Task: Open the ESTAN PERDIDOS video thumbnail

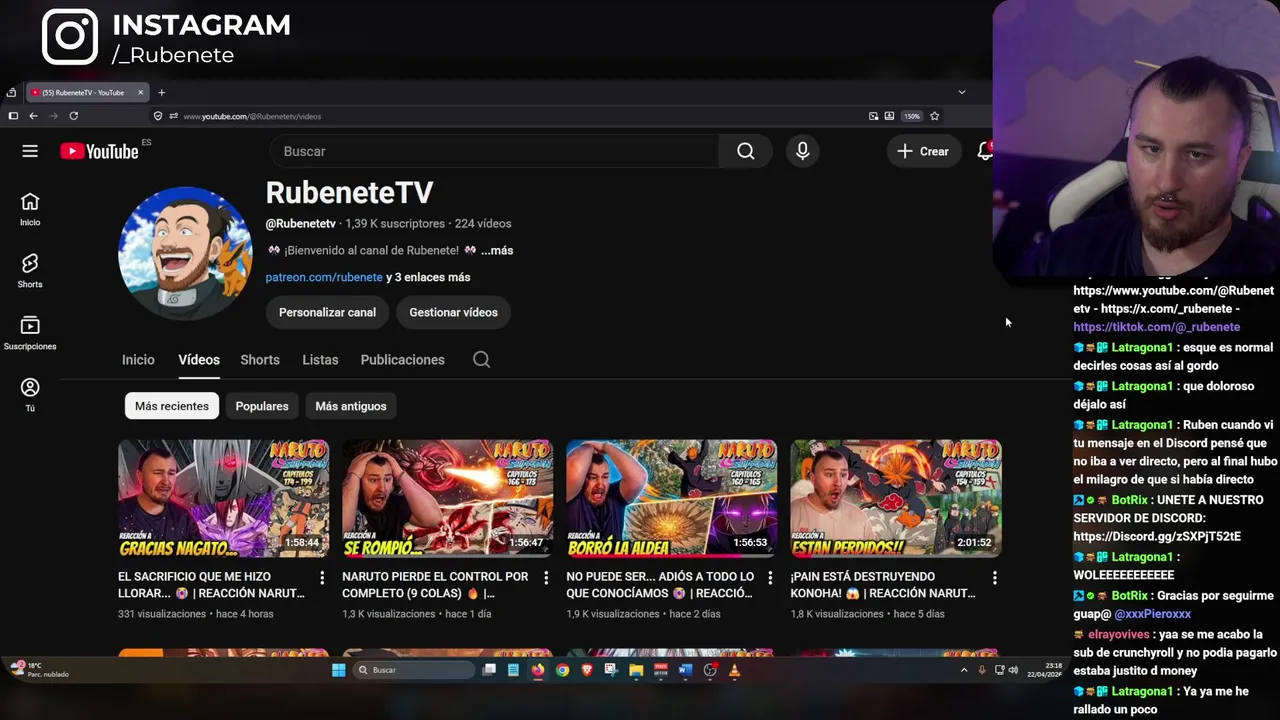Action: tap(895, 498)
